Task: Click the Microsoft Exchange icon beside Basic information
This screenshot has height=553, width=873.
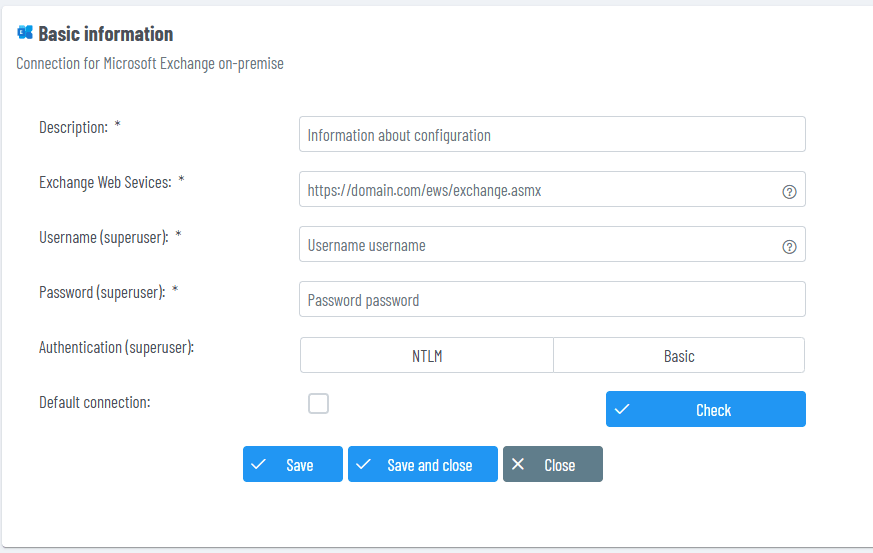Action: click(x=25, y=33)
